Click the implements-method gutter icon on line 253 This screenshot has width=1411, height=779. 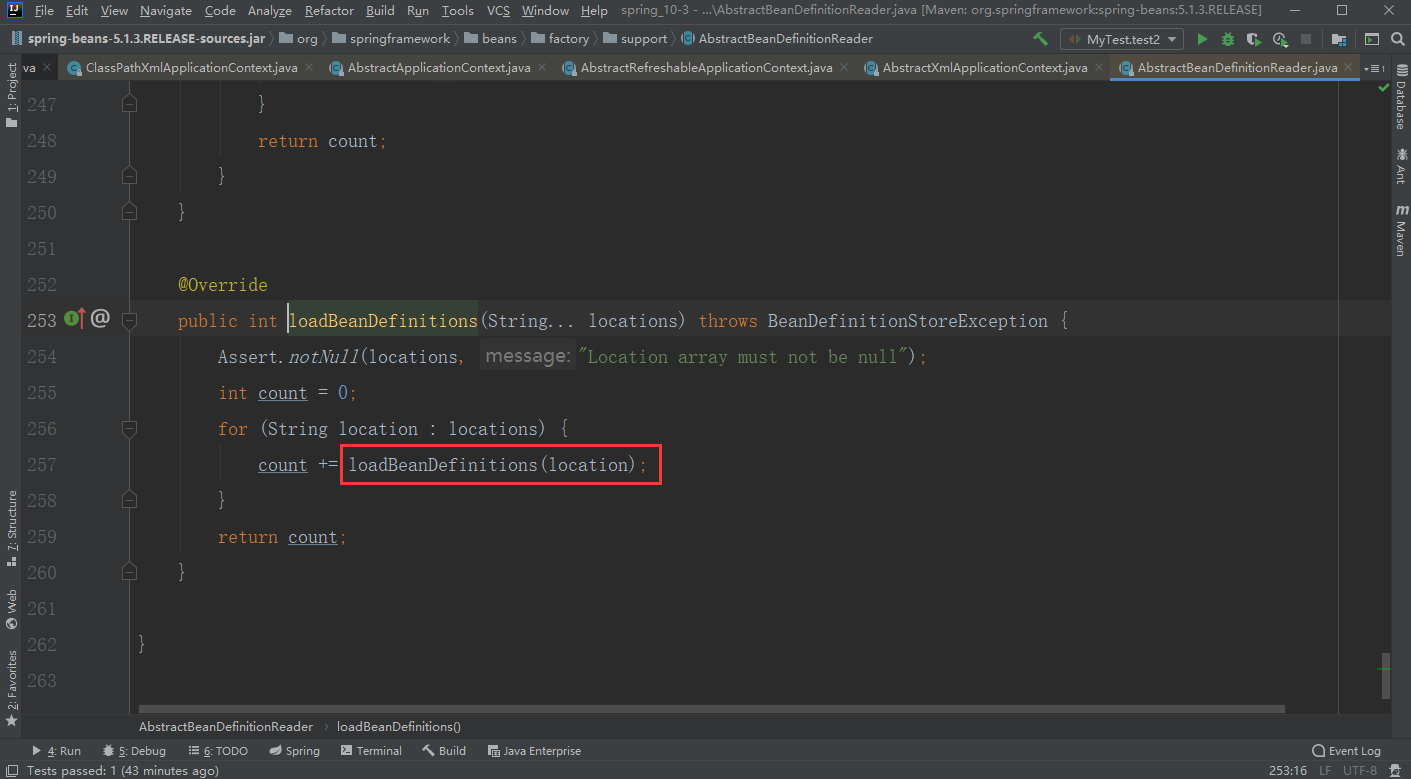click(x=75, y=319)
